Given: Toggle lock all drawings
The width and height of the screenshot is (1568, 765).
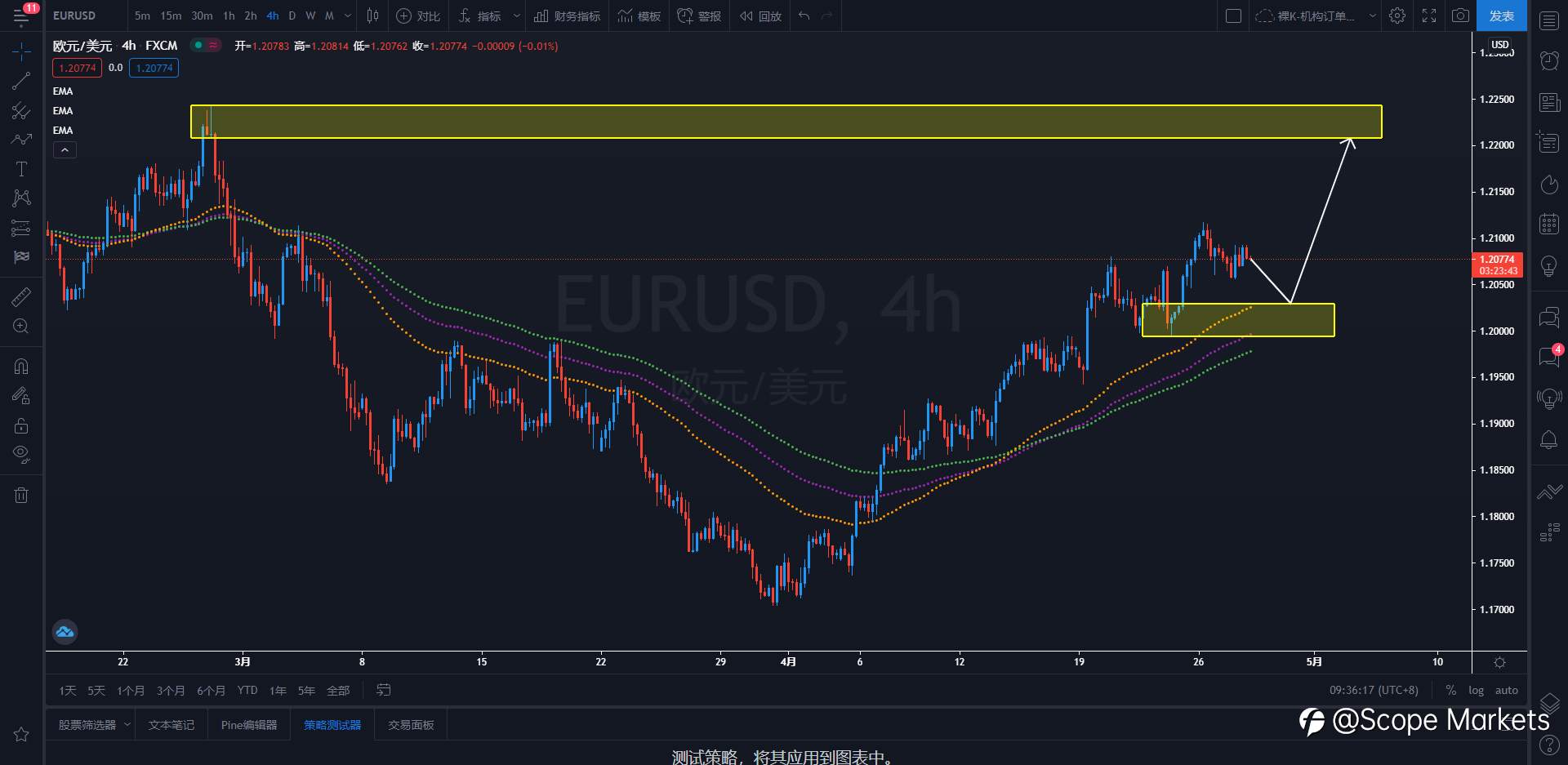Looking at the screenshot, I should pos(21,425).
